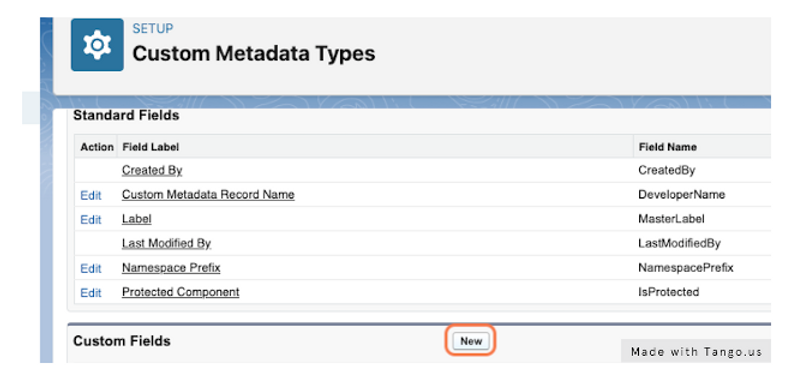The width and height of the screenshot is (797, 380).
Task: Click the Field Name column header
Action: click(x=667, y=147)
